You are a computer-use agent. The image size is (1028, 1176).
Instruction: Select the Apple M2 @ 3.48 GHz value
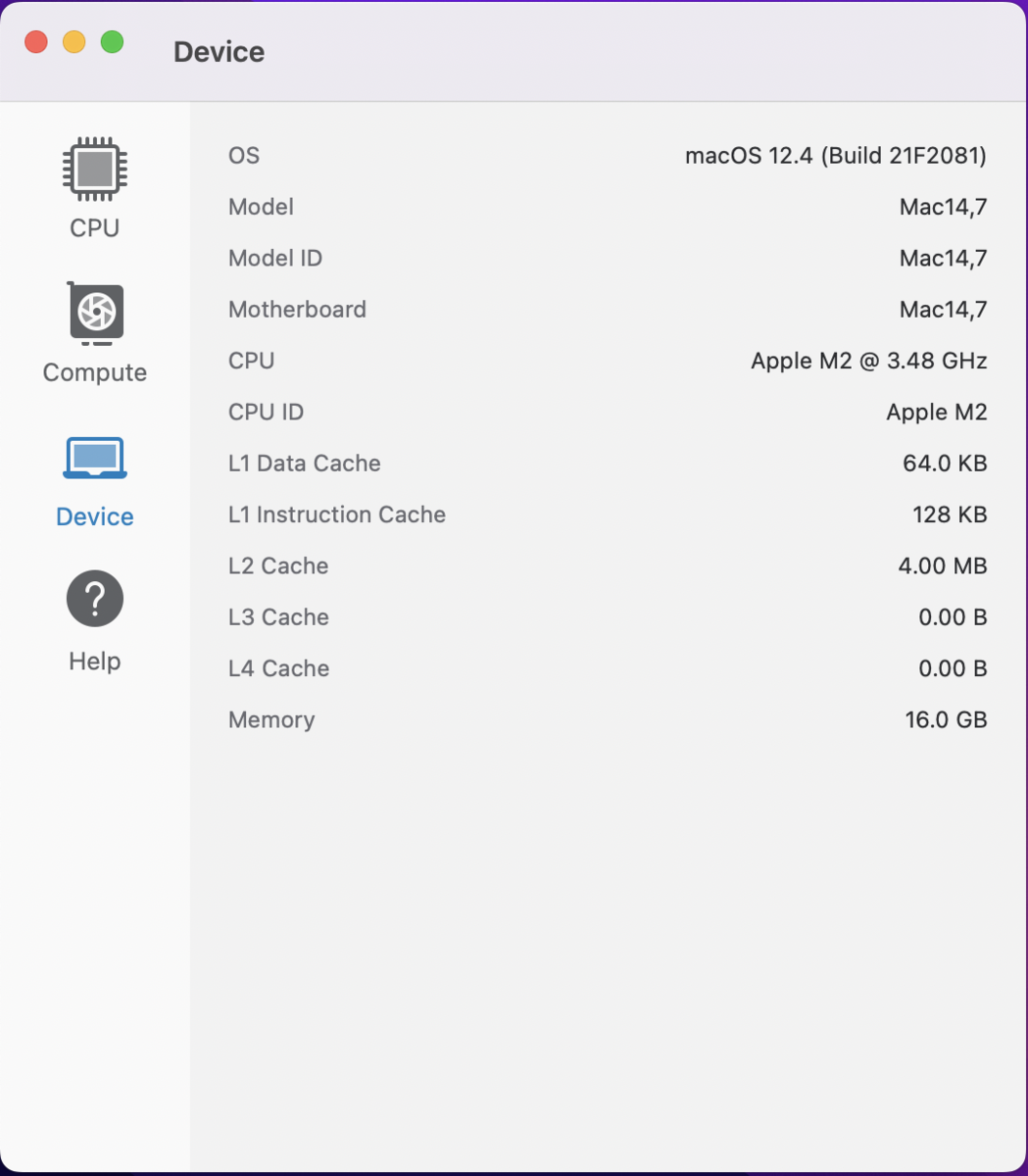pyautogui.click(x=868, y=361)
